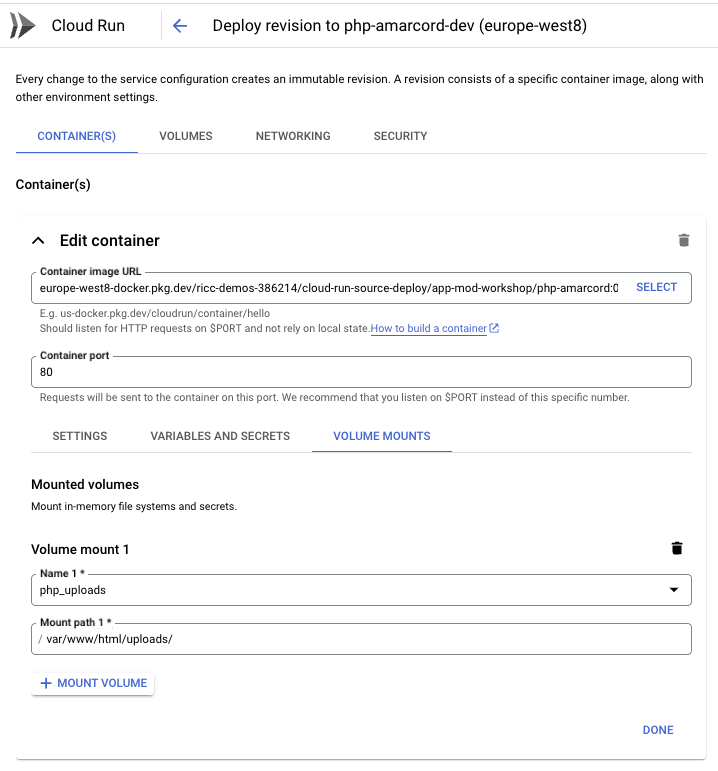Screen dimensions: 718x771
Task: Focus the Container port input field
Action: (360, 372)
